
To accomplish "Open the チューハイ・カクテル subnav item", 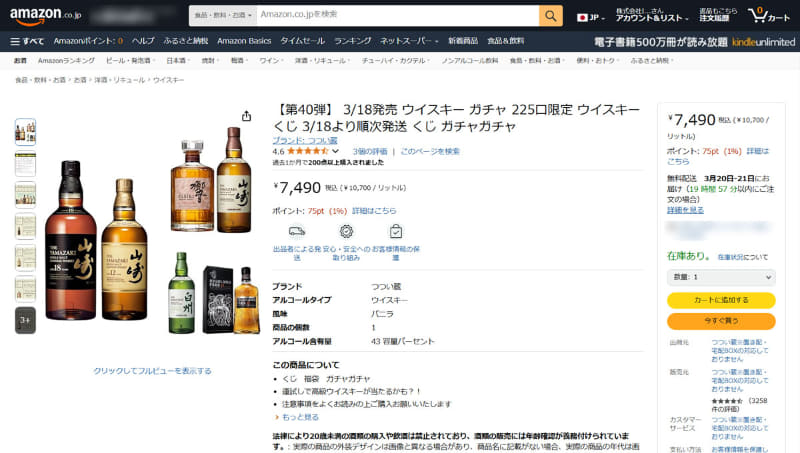I will point(395,61).
